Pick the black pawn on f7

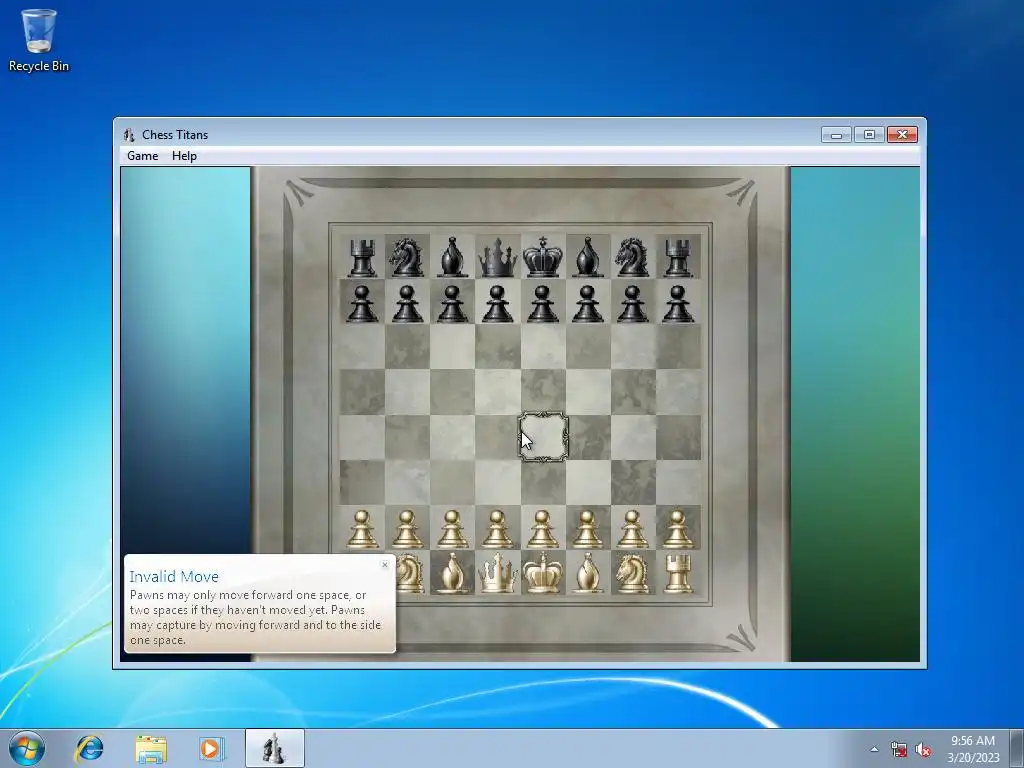588,304
